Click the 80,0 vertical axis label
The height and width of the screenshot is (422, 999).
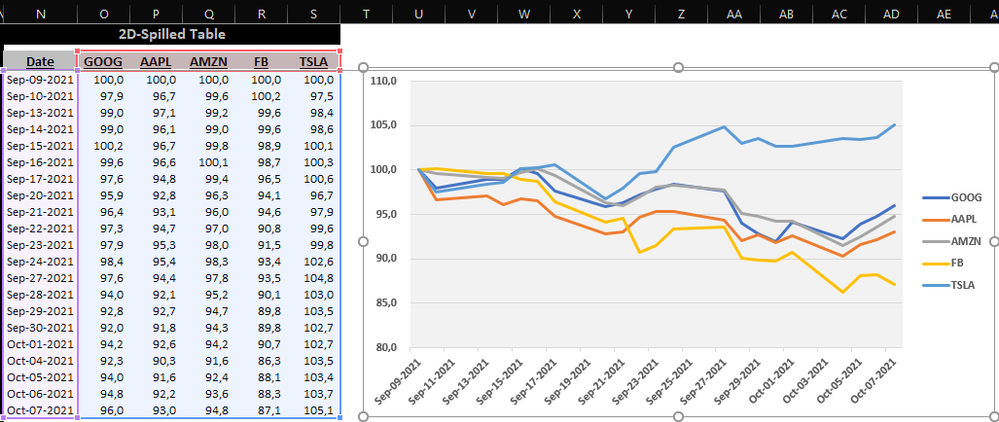click(x=387, y=348)
